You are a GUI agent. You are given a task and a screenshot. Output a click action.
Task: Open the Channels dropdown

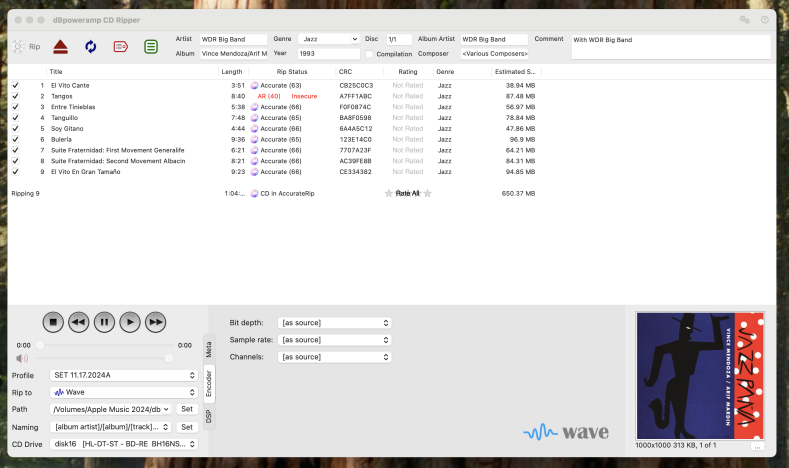[x=335, y=357]
